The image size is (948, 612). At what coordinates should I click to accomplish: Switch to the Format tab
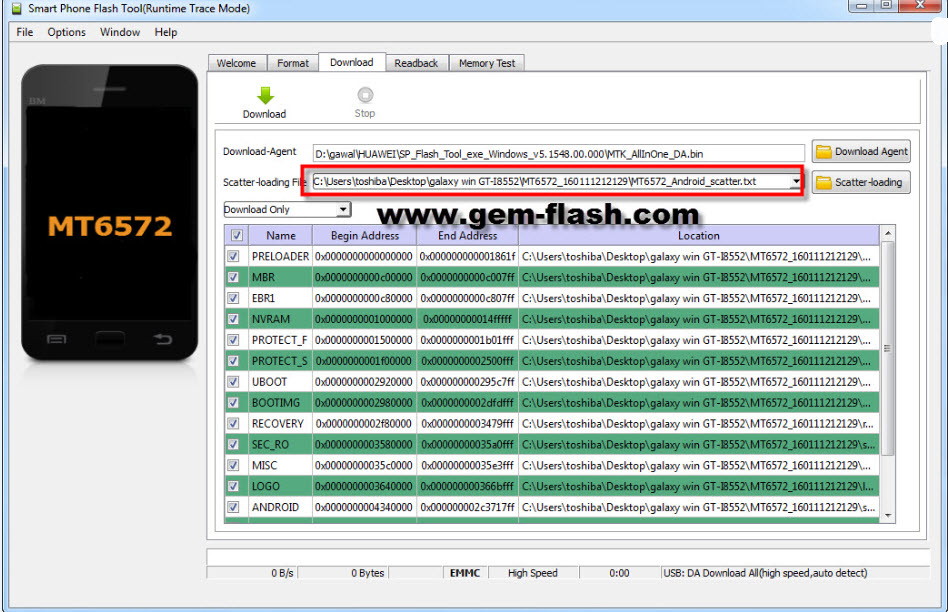coord(293,63)
